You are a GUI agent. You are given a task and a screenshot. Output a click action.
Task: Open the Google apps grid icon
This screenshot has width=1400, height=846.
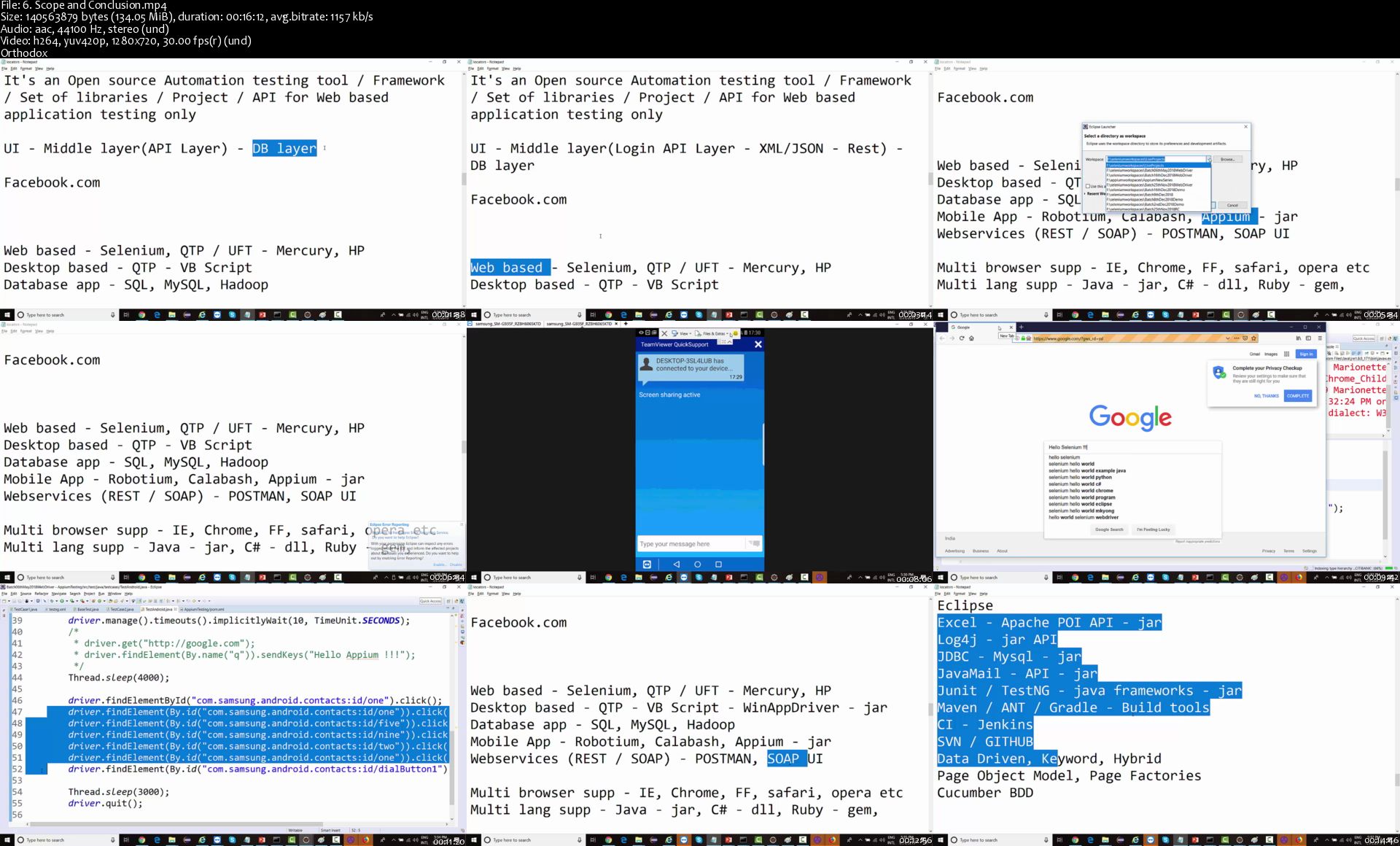[x=1286, y=354]
